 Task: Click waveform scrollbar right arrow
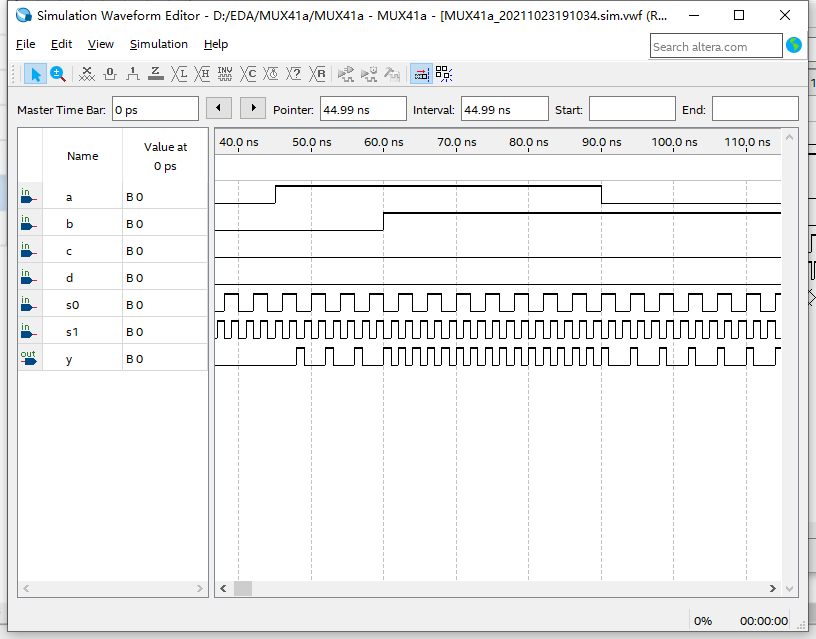click(x=773, y=589)
